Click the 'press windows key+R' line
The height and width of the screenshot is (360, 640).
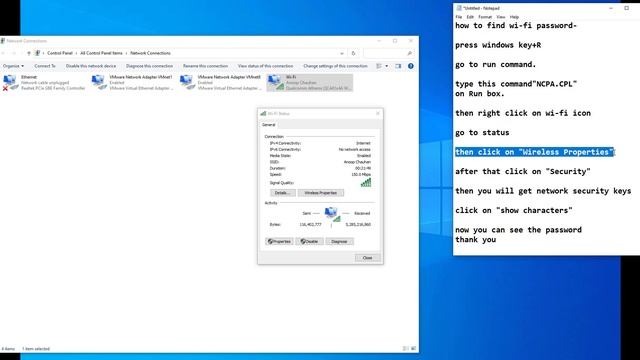498,45
